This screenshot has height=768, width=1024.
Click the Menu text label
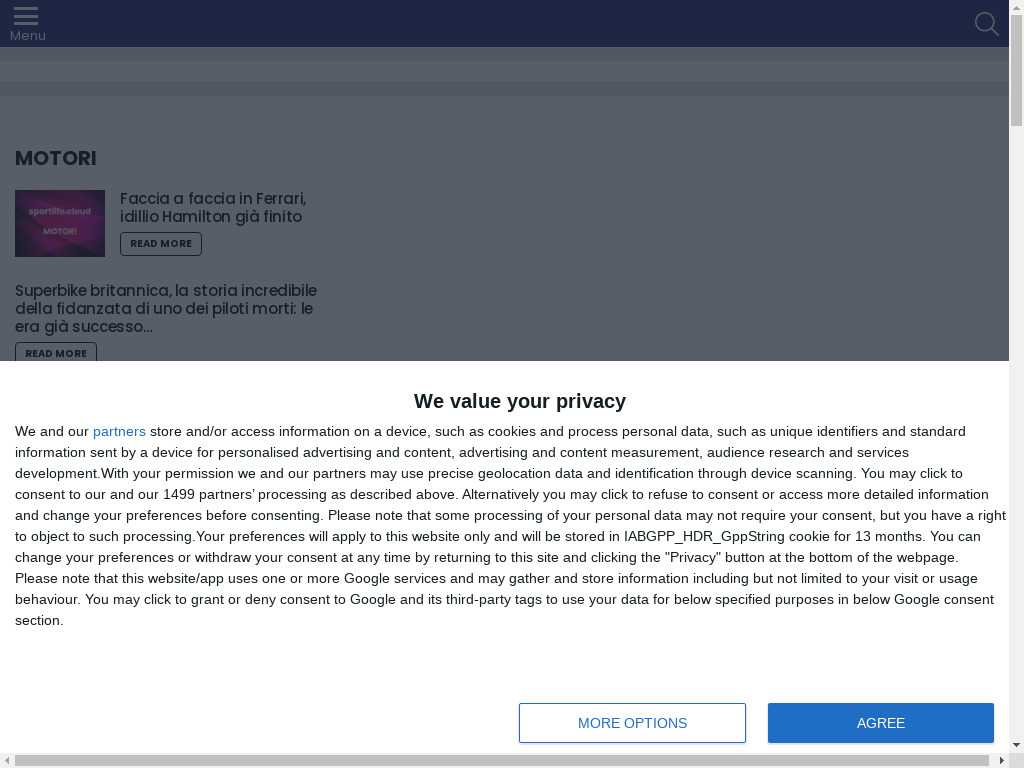27,35
